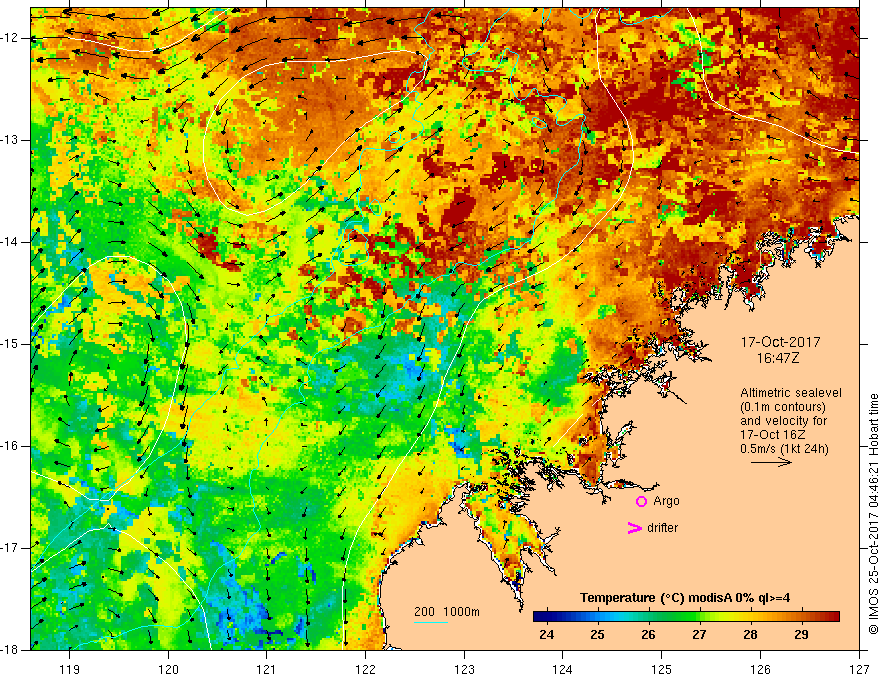Click the longitude label '122'
The image size is (880, 680).
tap(365, 669)
